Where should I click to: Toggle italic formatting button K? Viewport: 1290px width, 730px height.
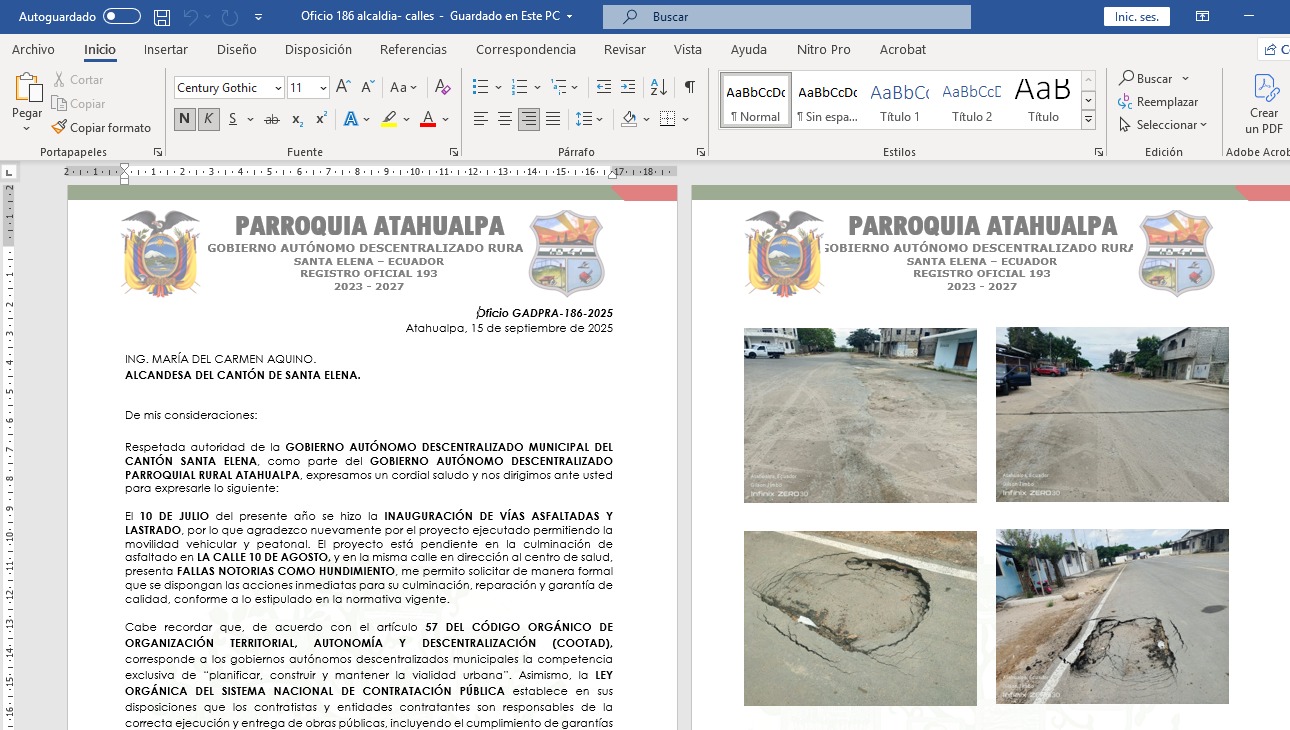(208, 119)
